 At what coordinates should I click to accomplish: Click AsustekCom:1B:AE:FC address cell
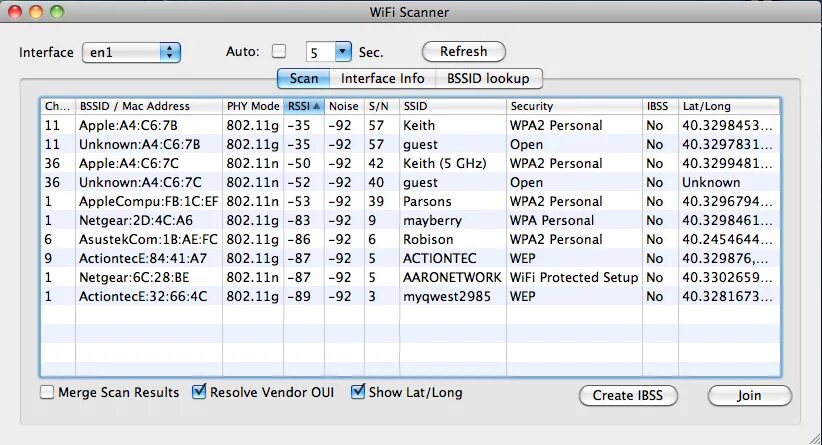click(148, 239)
